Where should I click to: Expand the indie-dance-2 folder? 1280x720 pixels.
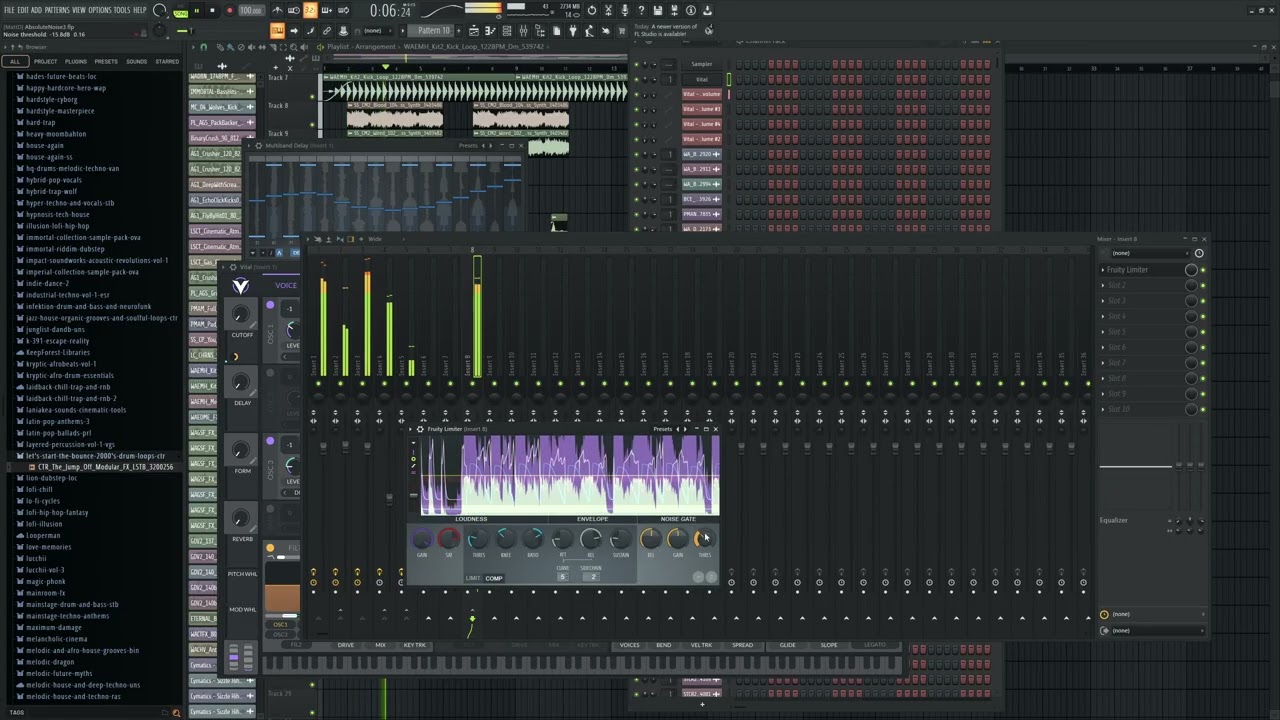pos(47,283)
